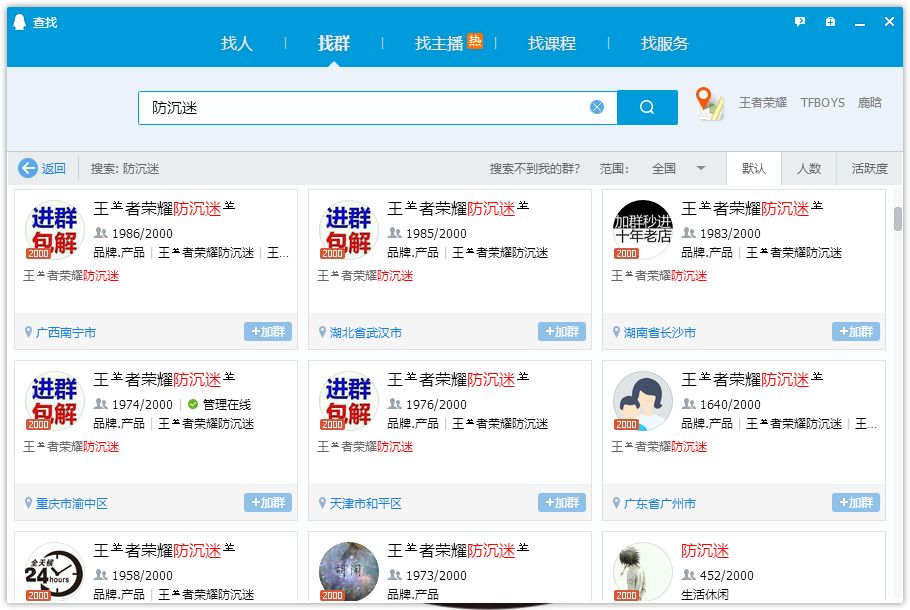Click the member count icon for 1986/2000
The height and width of the screenshot is (610, 910).
101,233
